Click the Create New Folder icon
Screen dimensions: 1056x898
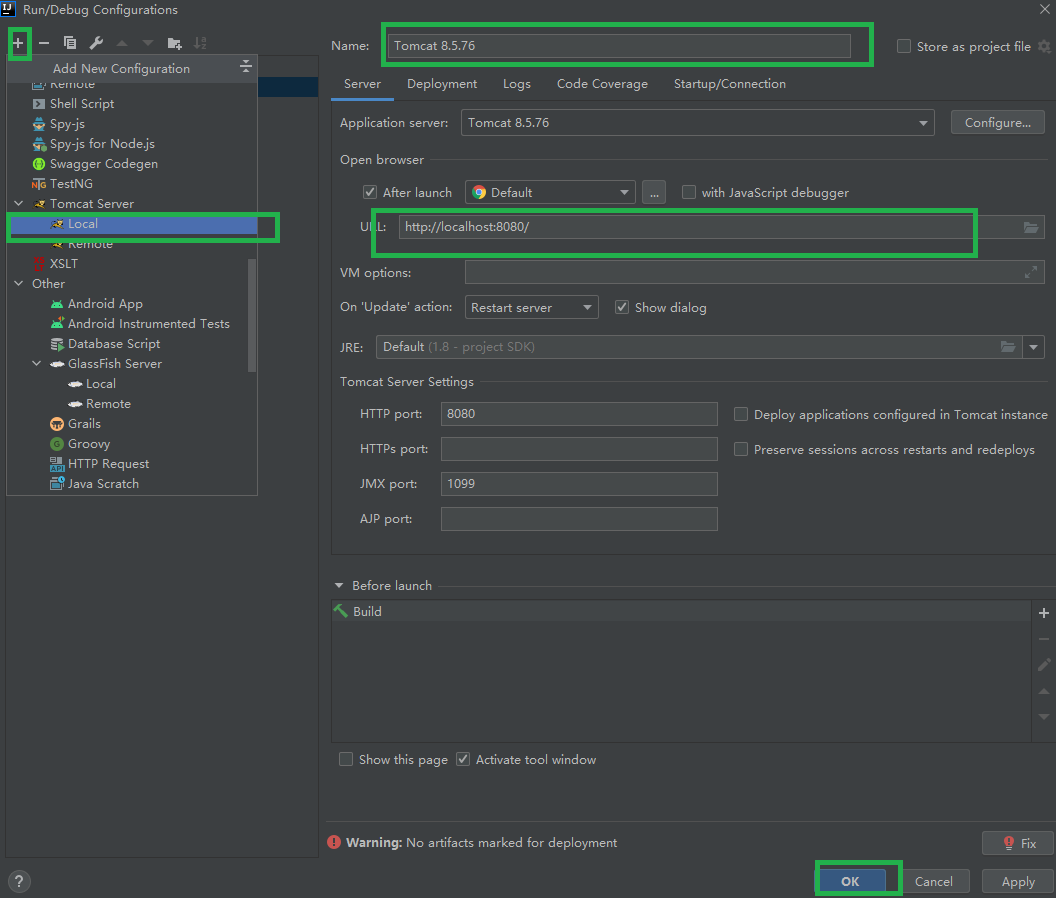(174, 43)
